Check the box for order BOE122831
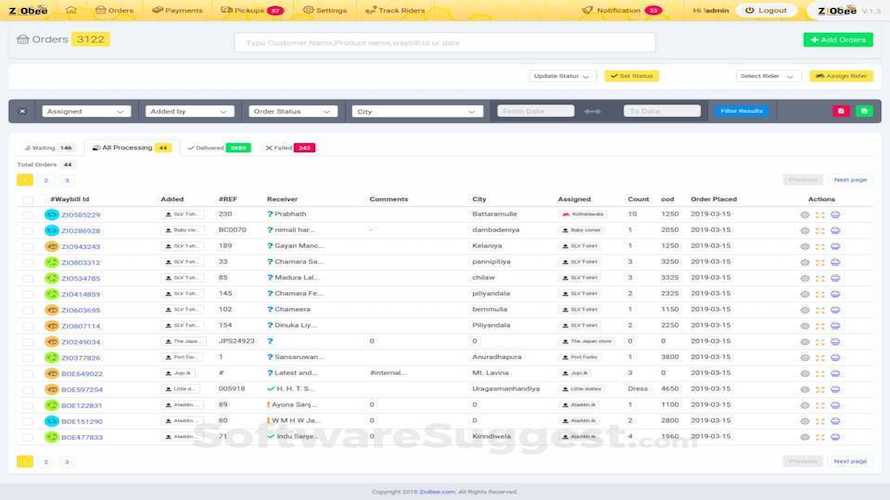Screen dimensions: 890x500 [27, 406]
